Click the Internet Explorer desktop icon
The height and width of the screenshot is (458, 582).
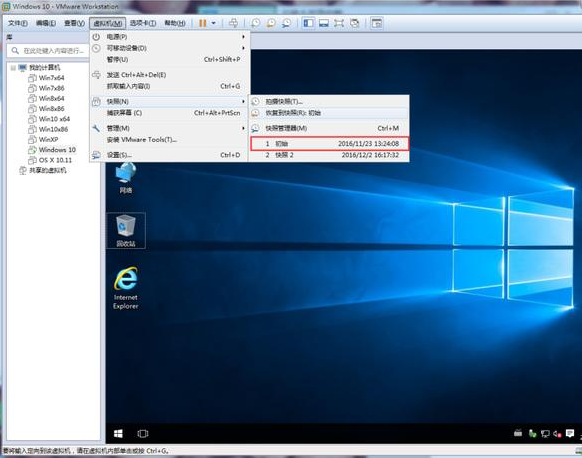click(x=125, y=288)
